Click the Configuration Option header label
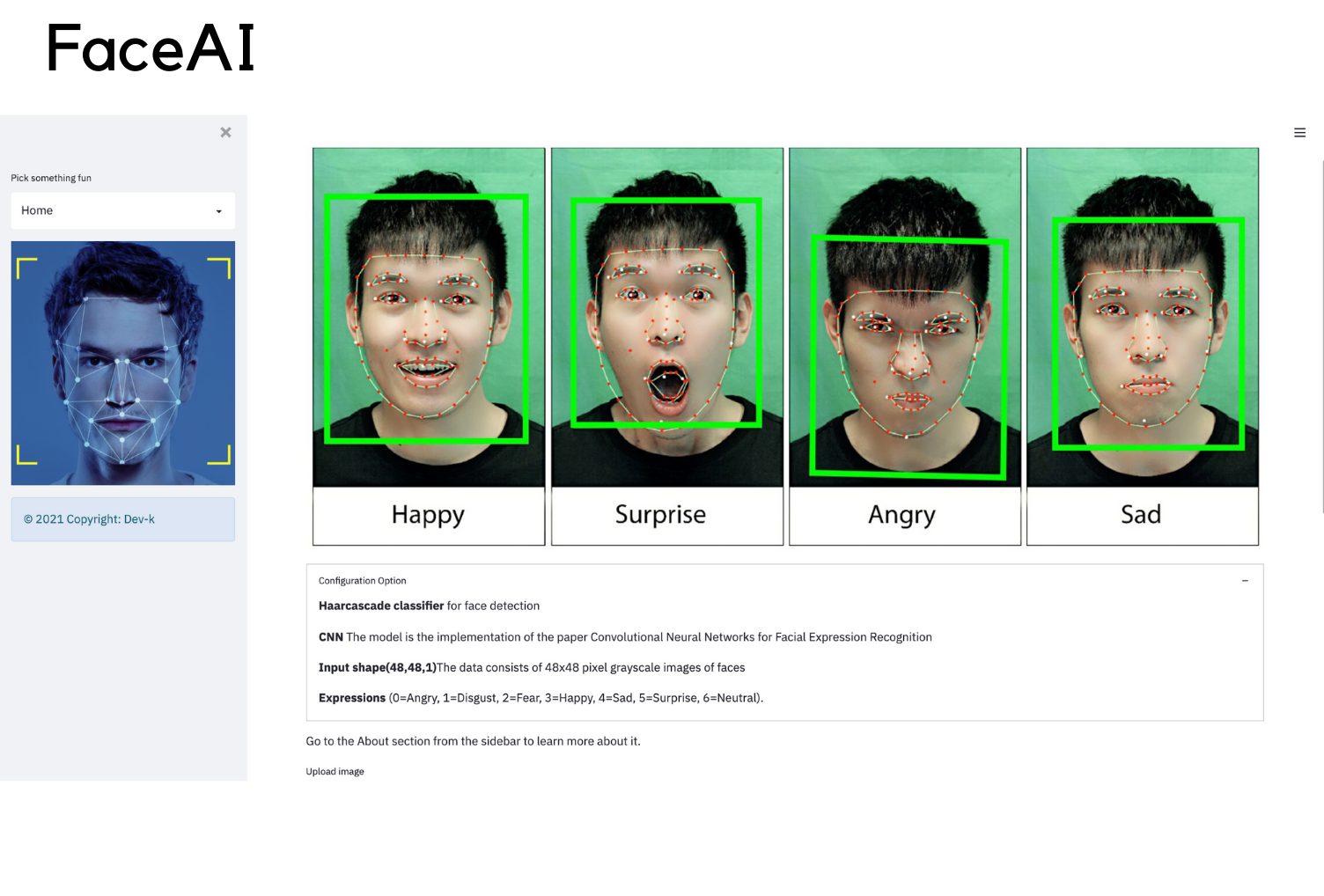 point(363,581)
